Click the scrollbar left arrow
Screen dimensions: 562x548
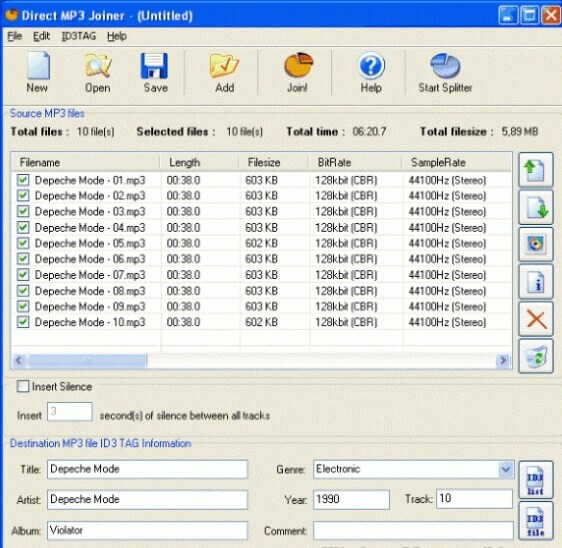(x=19, y=360)
